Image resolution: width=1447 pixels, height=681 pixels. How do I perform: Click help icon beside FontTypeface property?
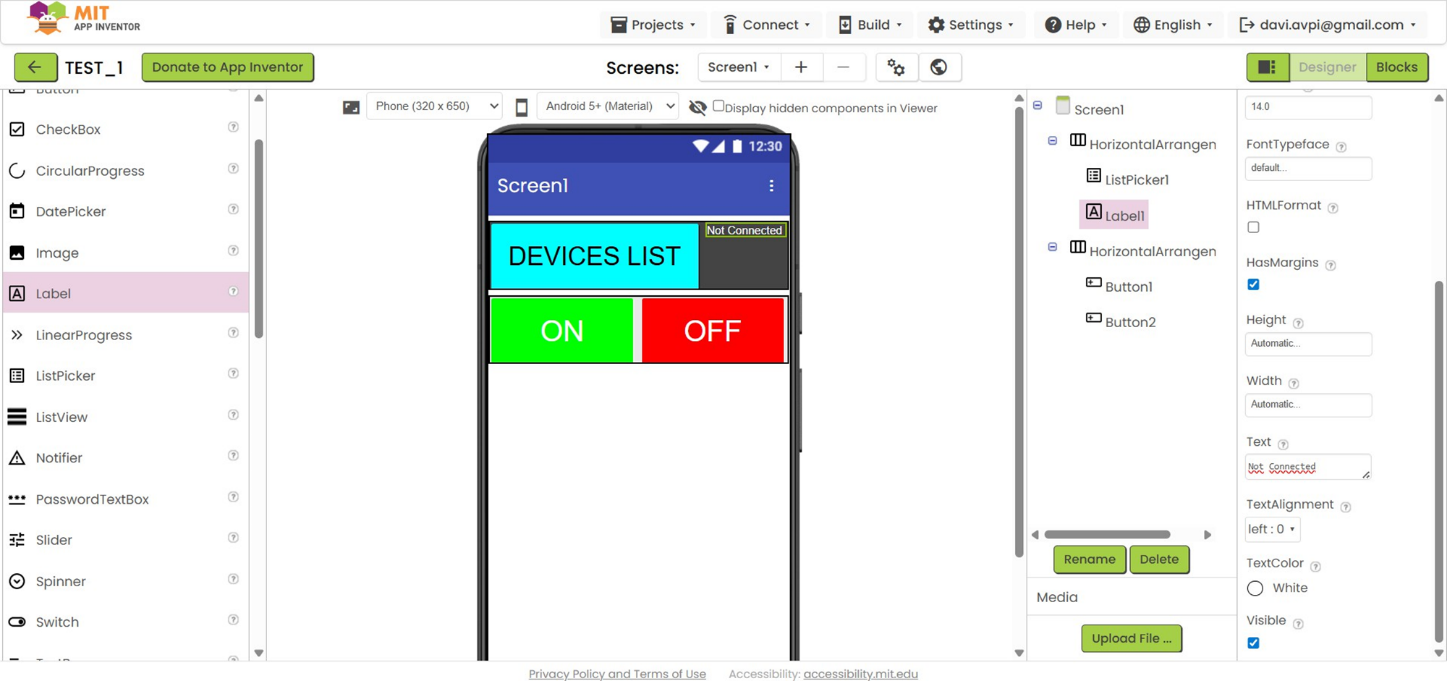click(x=1341, y=147)
